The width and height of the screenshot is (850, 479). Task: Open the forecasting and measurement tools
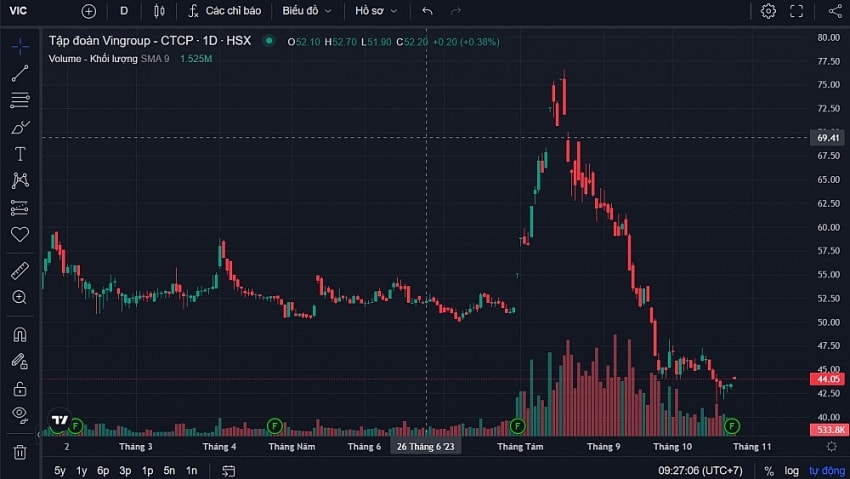[20, 208]
